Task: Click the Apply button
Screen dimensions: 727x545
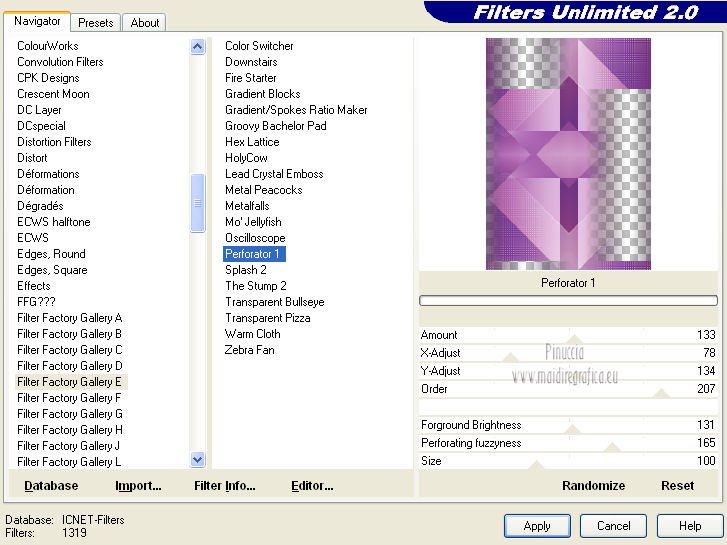Action: (537, 526)
